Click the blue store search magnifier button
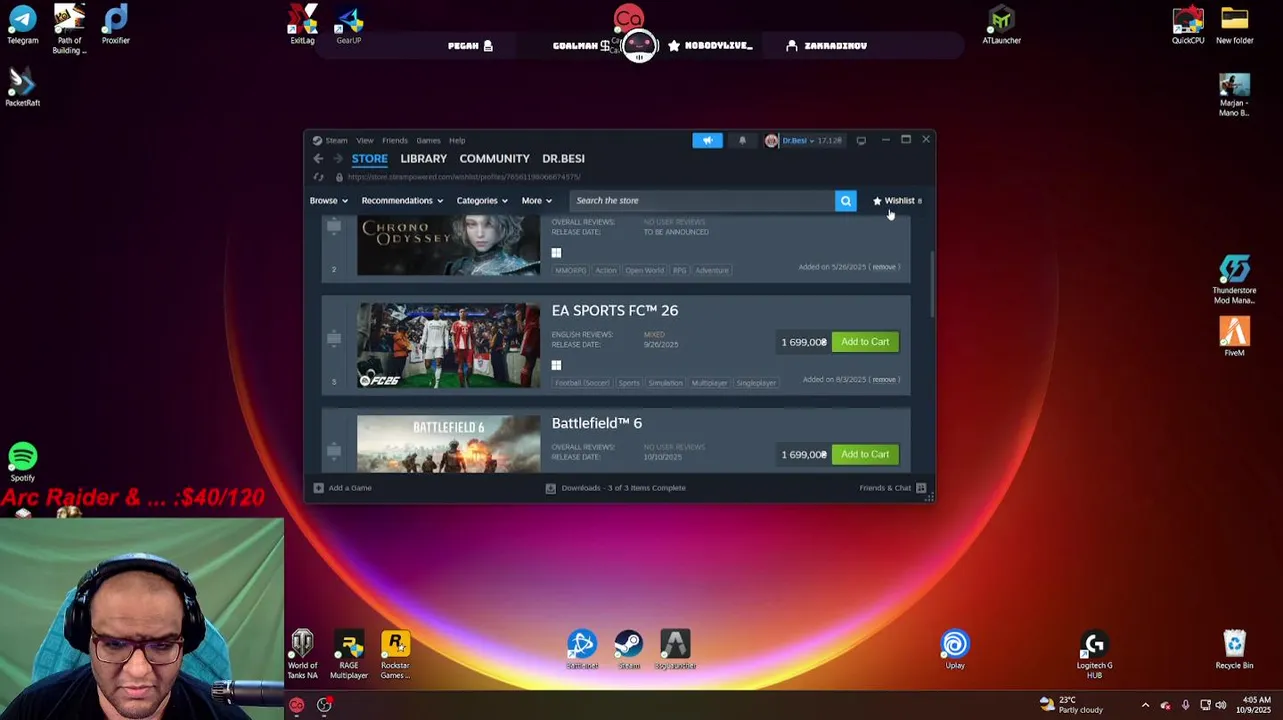1283x720 pixels. [x=846, y=201]
